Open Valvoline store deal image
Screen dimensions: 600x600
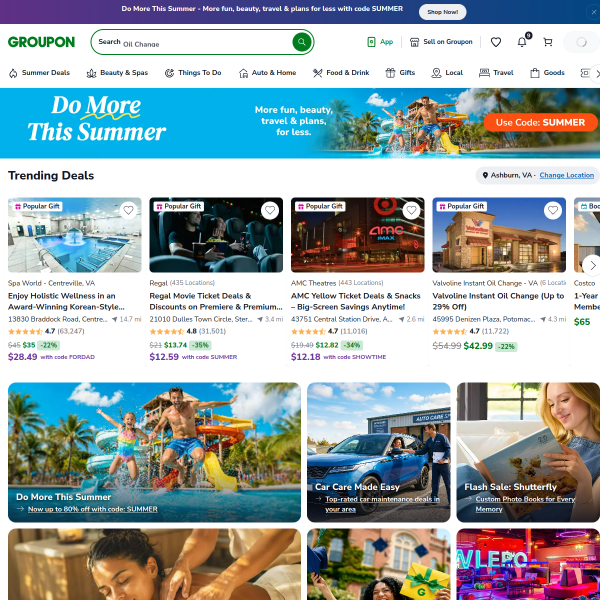tap(499, 235)
